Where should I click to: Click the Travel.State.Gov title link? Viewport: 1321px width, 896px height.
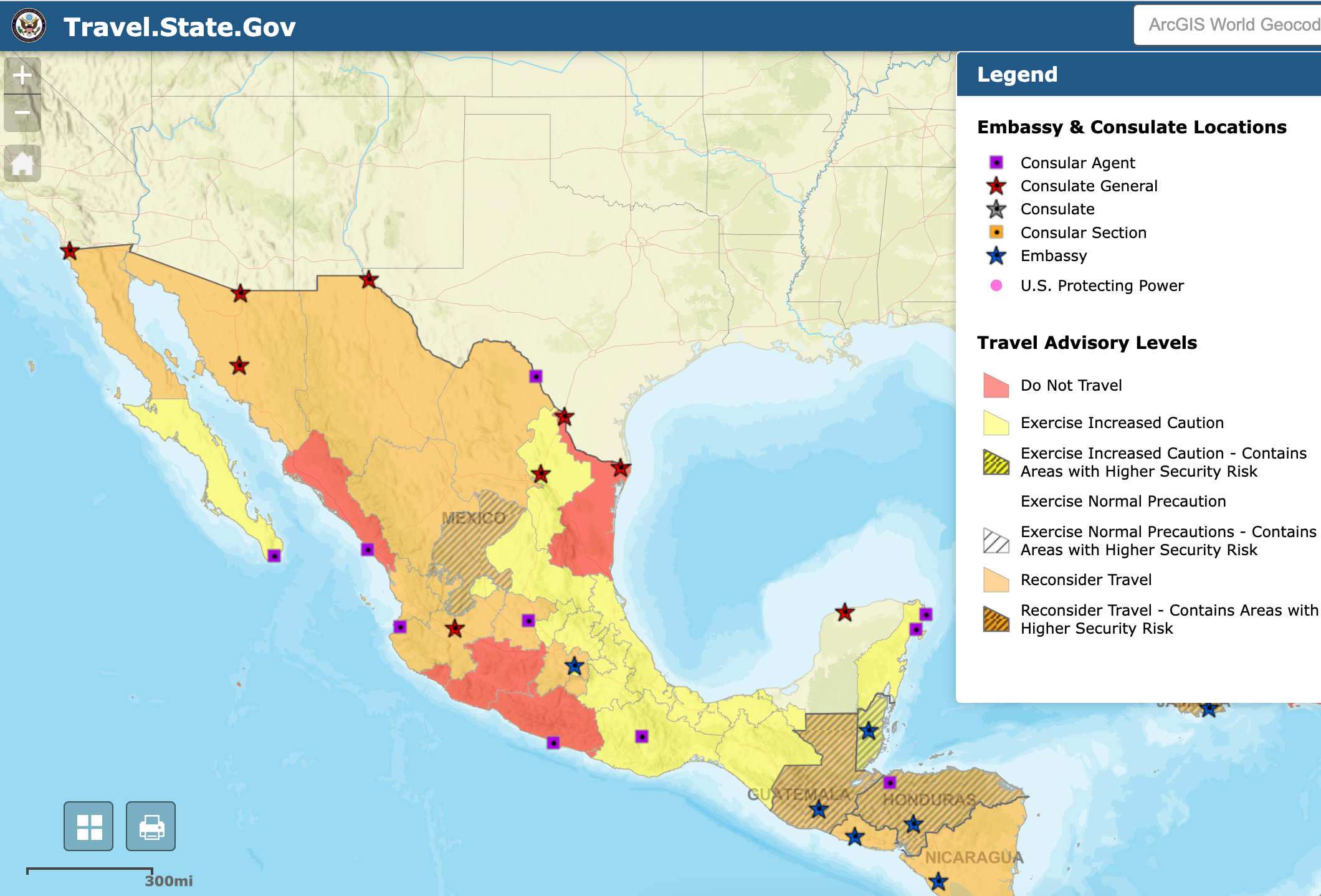(179, 27)
